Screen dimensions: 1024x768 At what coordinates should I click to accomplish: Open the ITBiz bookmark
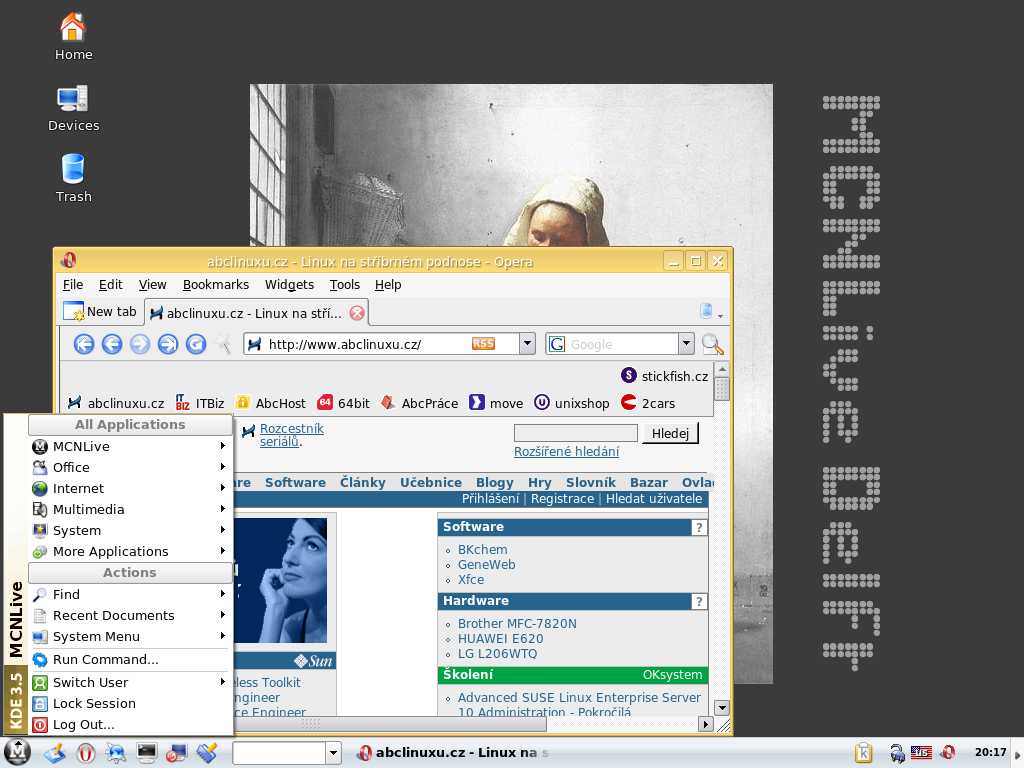point(200,403)
